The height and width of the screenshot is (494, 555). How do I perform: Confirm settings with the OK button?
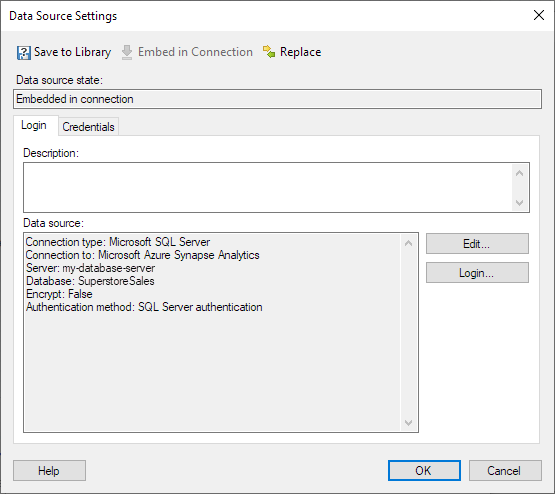[x=424, y=471]
